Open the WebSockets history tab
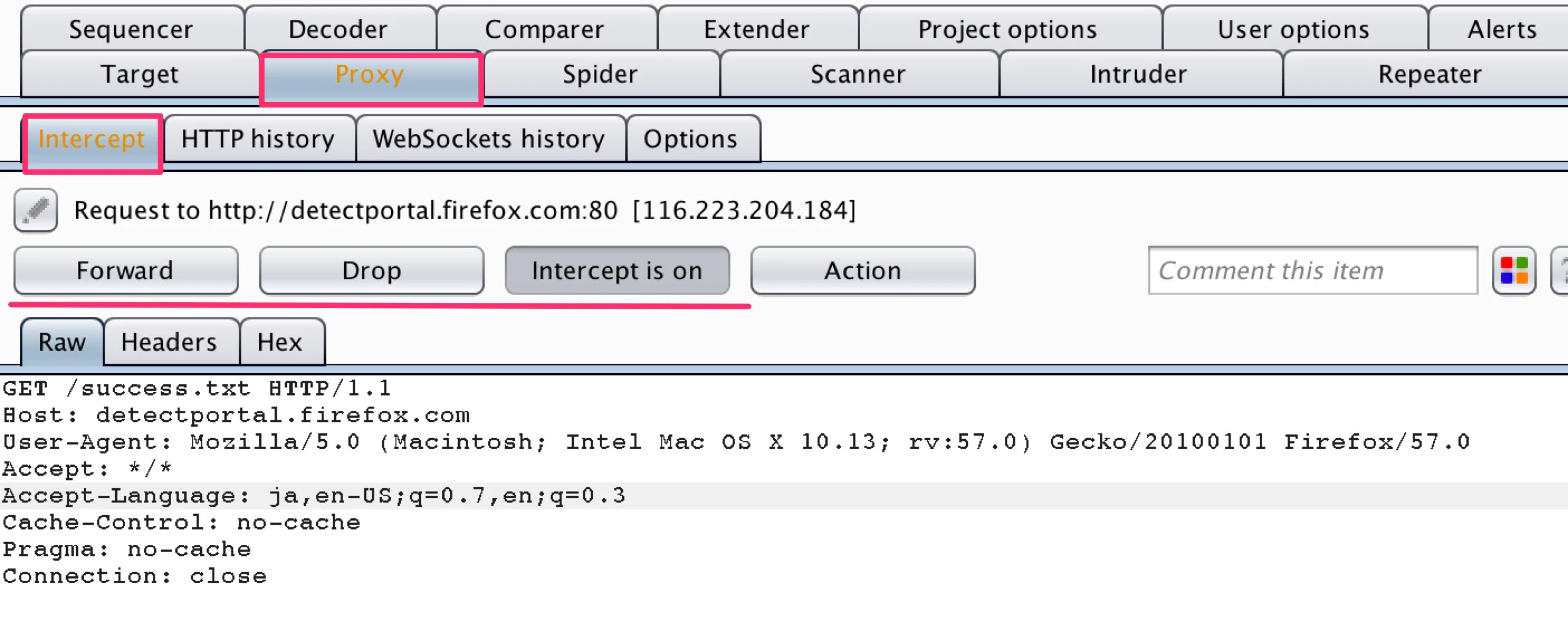Image resolution: width=1568 pixels, height=621 pixels. tap(489, 139)
